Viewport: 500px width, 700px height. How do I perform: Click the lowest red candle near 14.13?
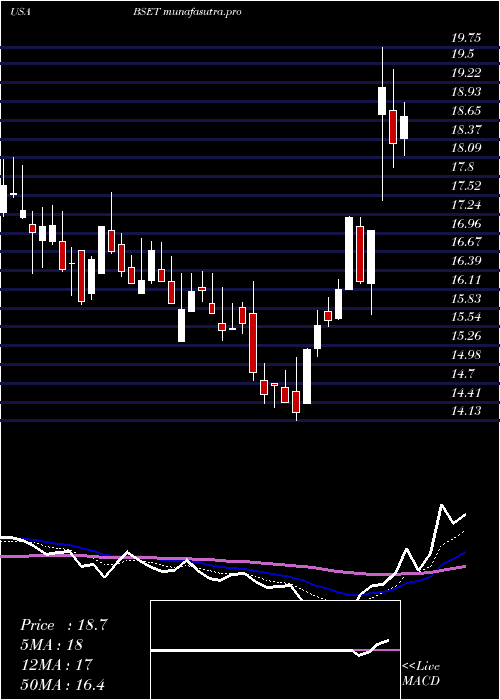point(296,389)
